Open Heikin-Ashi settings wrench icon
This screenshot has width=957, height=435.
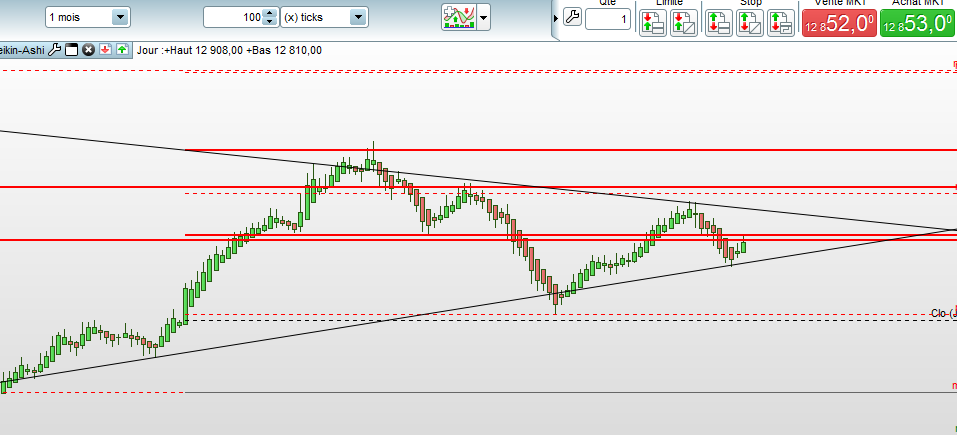(x=54, y=50)
